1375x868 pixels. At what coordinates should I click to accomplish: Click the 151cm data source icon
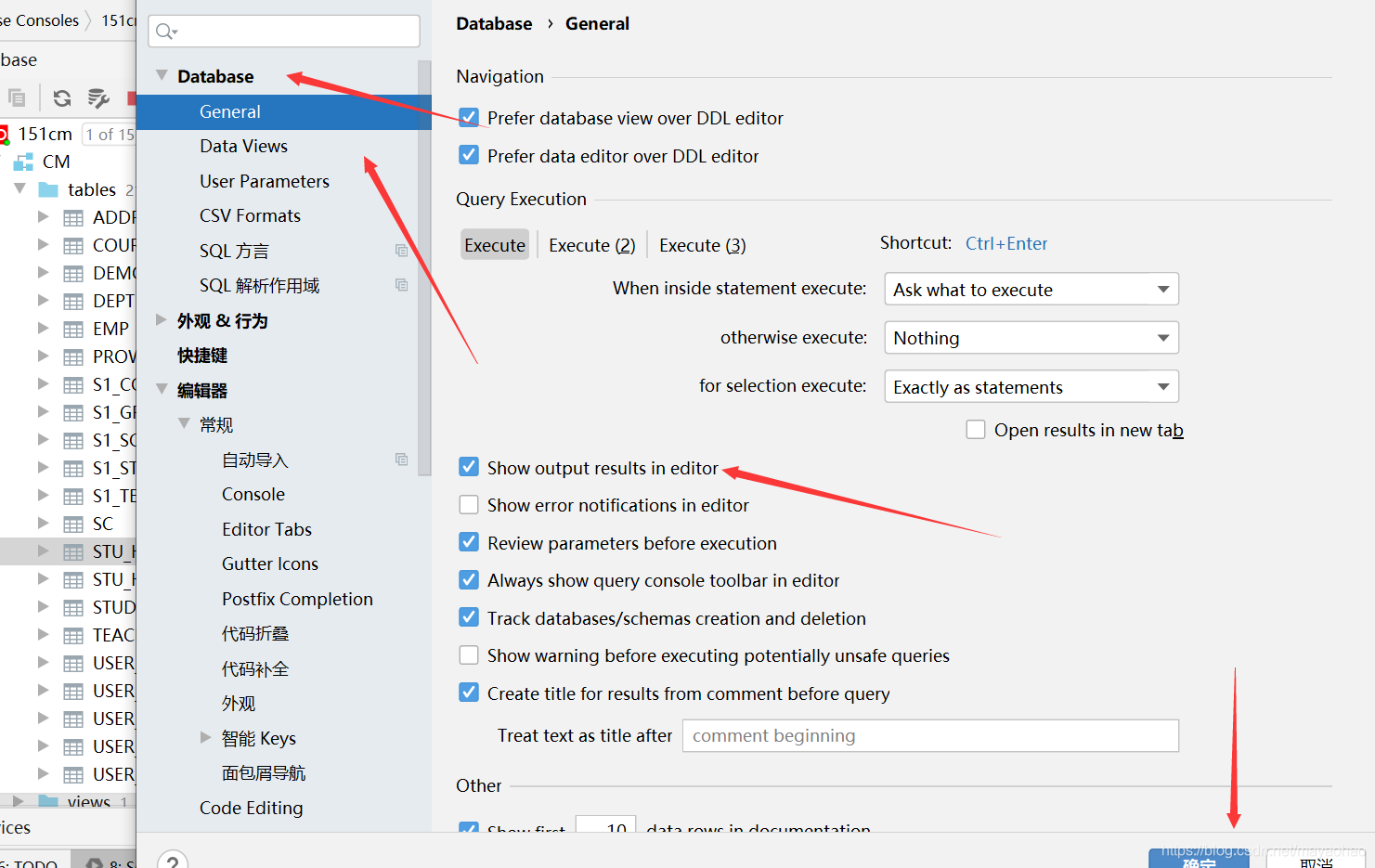[4, 135]
